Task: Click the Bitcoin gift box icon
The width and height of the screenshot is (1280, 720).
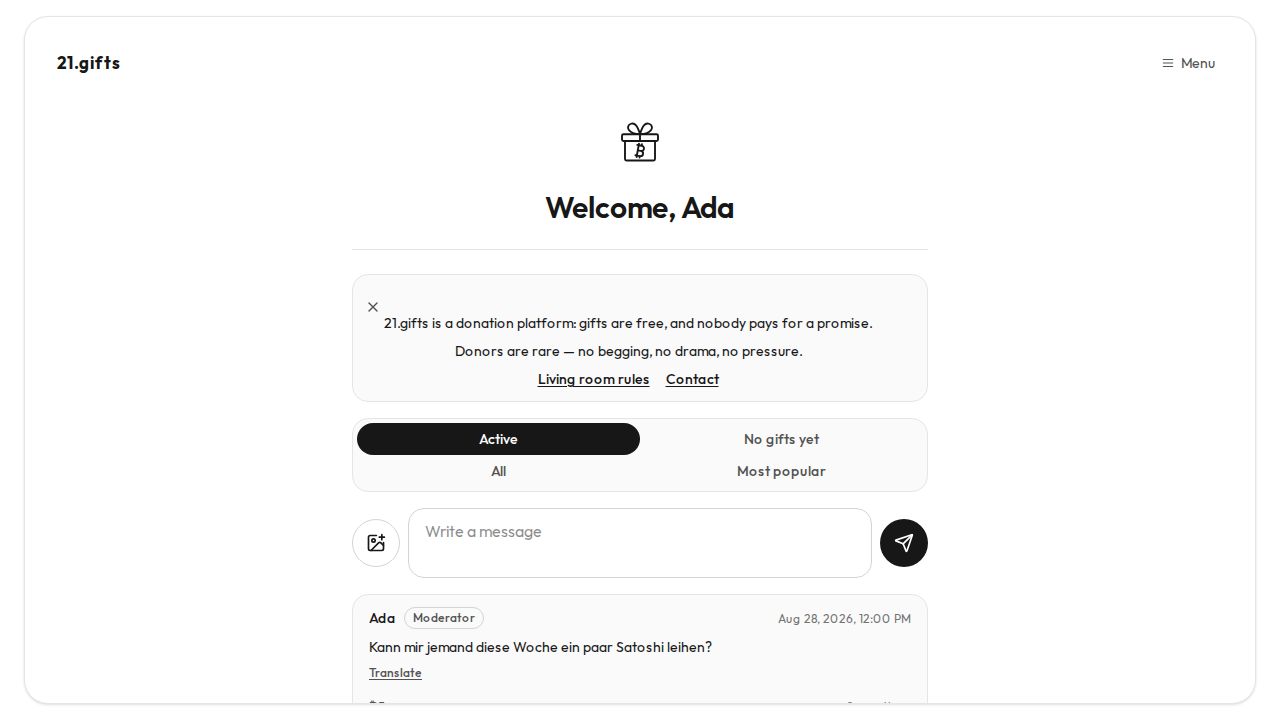Action: pyautogui.click(x=640, y=142)
